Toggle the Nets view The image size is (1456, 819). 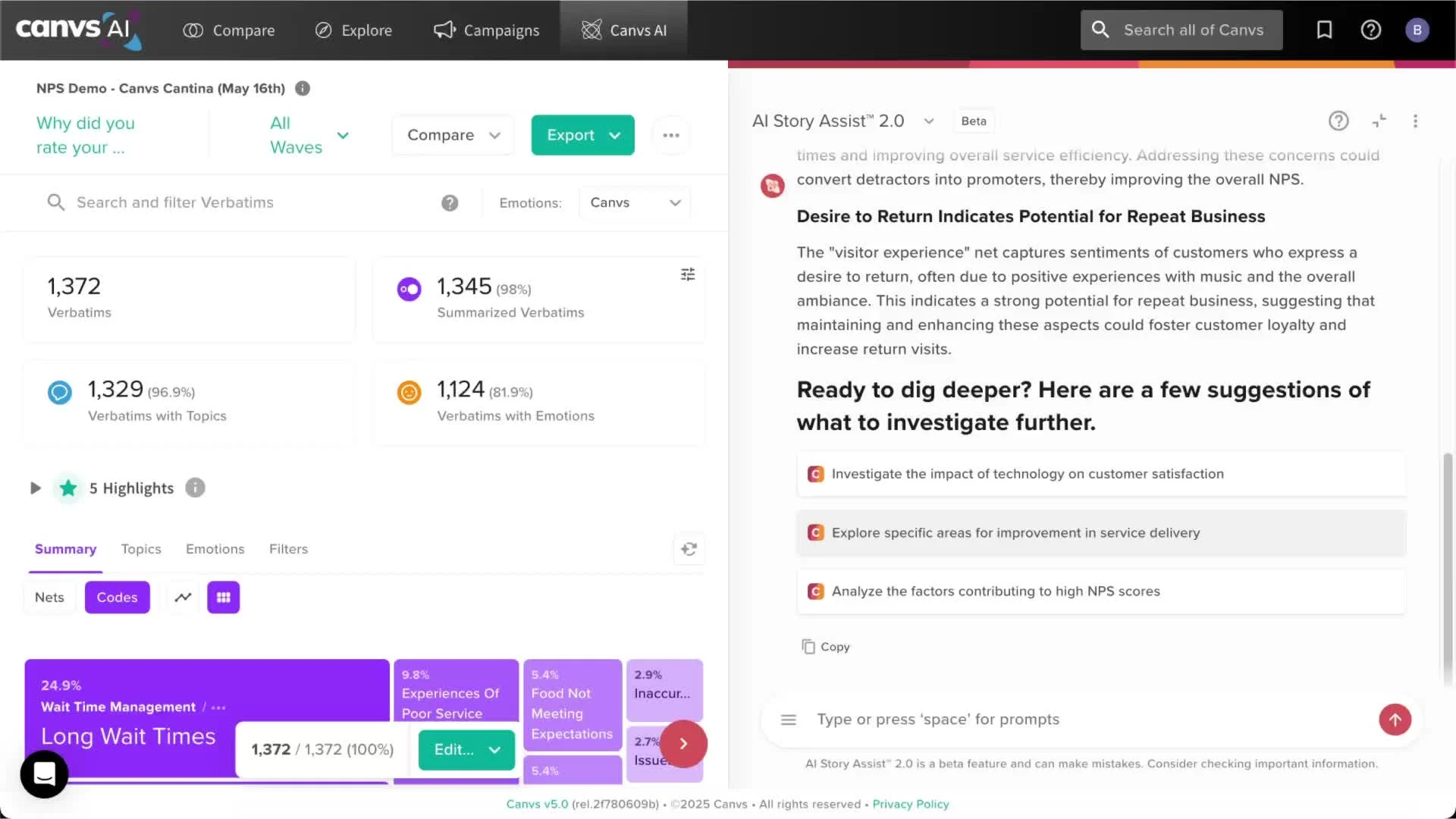[x=49, y=598]
